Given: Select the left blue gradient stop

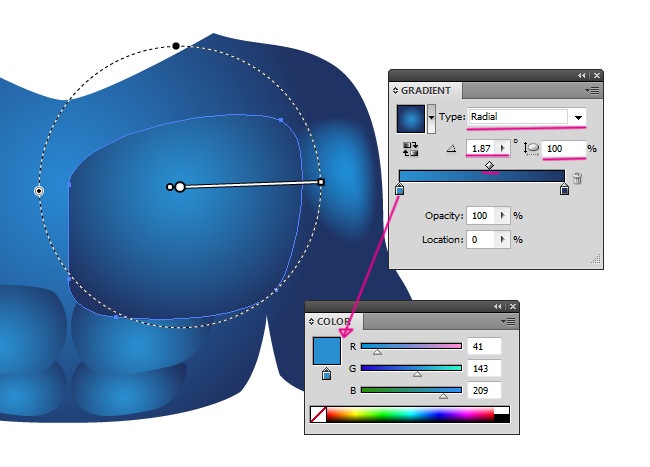Looking at the screenshot, I should 400,189.
